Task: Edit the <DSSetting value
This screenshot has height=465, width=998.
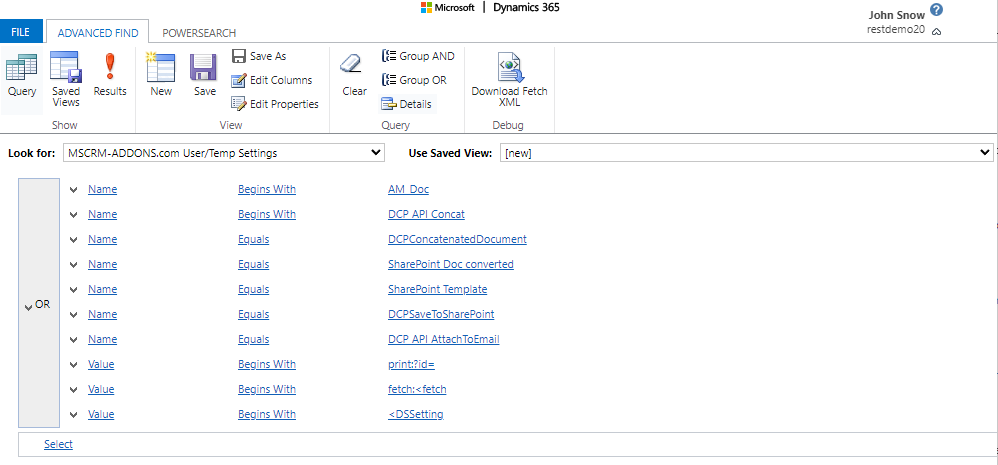Action: tap(416, 414)
